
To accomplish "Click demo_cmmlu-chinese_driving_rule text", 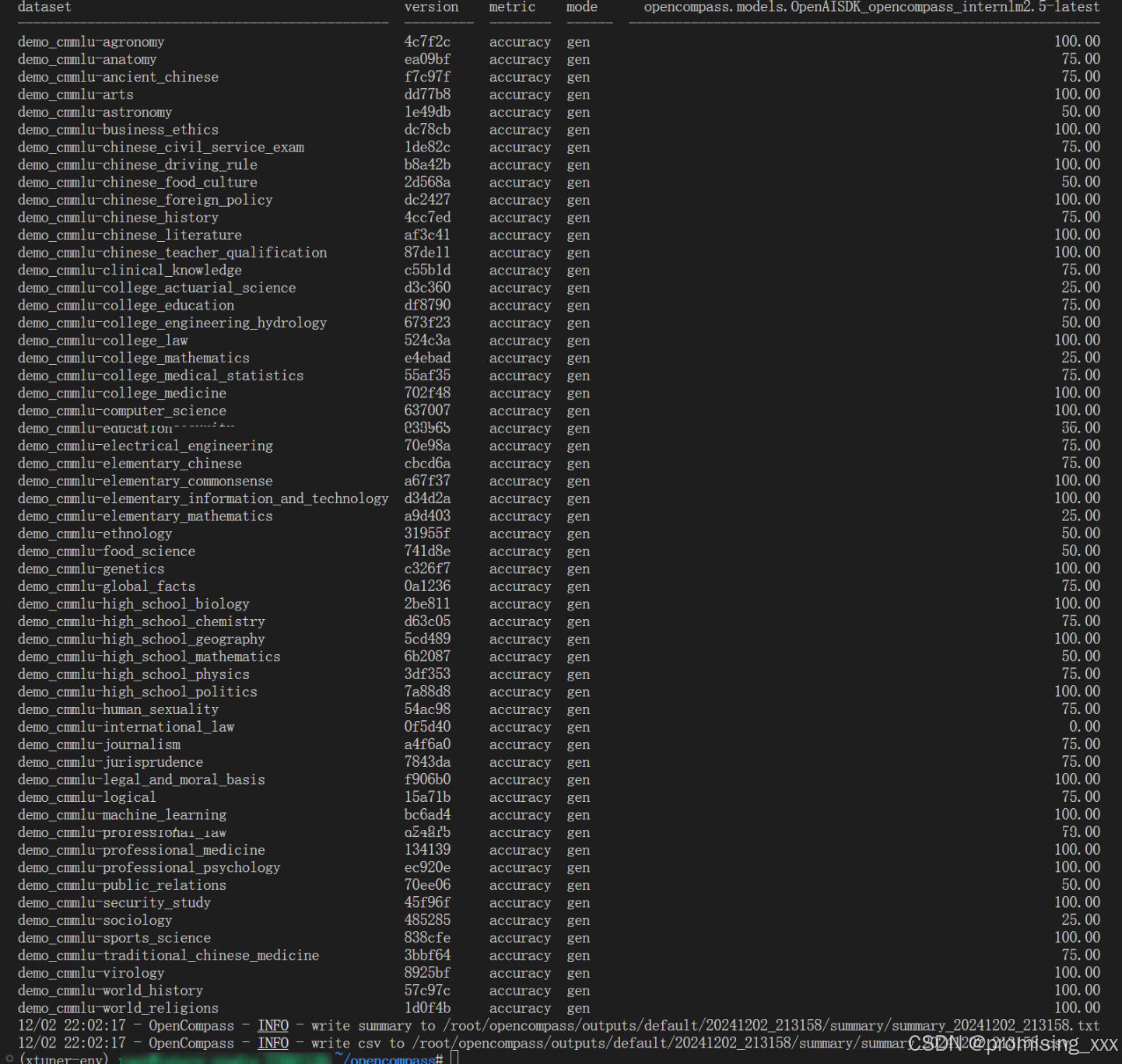I will [x=138, y=165].
